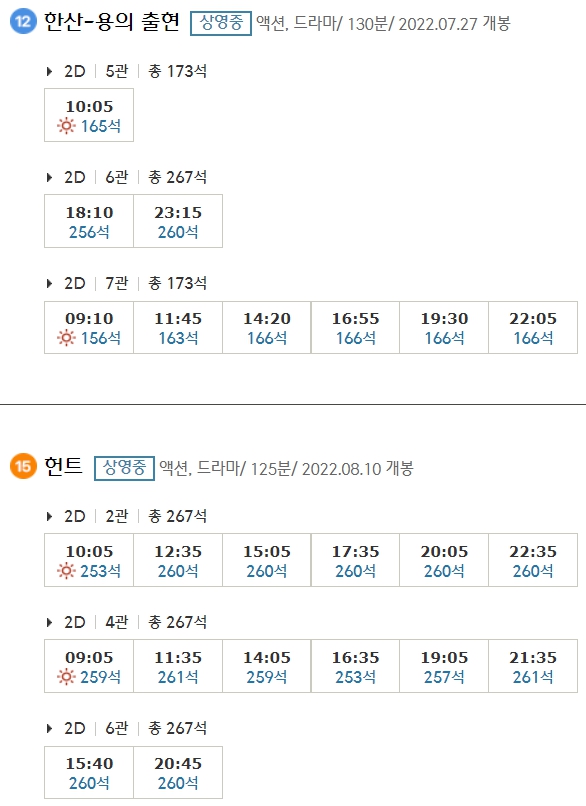Click the blue number 12 badge

tap(22, 21)
